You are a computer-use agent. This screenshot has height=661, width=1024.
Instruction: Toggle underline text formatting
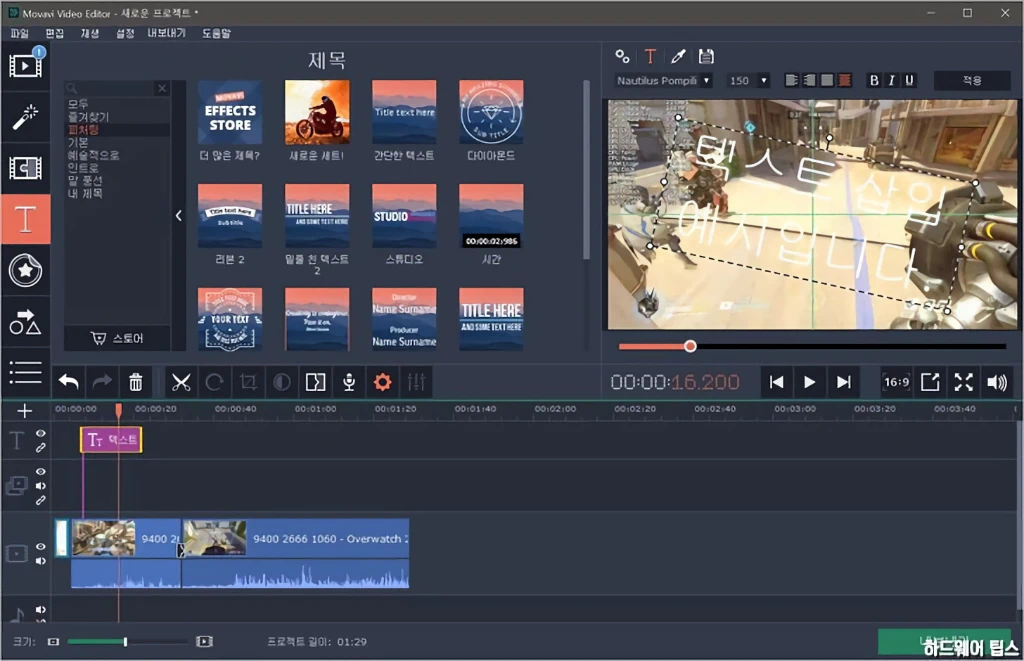(x=909, y=80)
